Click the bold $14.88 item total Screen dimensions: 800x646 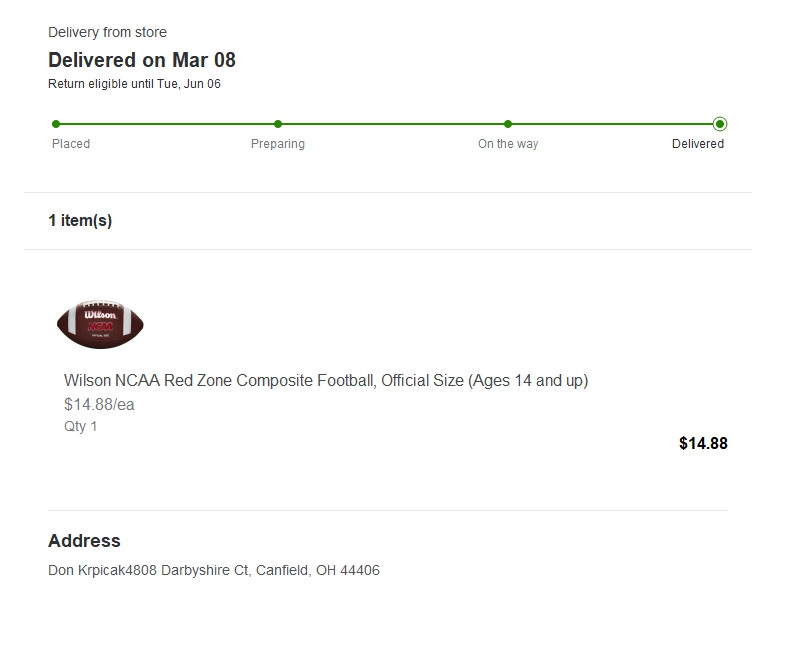click(703, 443)
